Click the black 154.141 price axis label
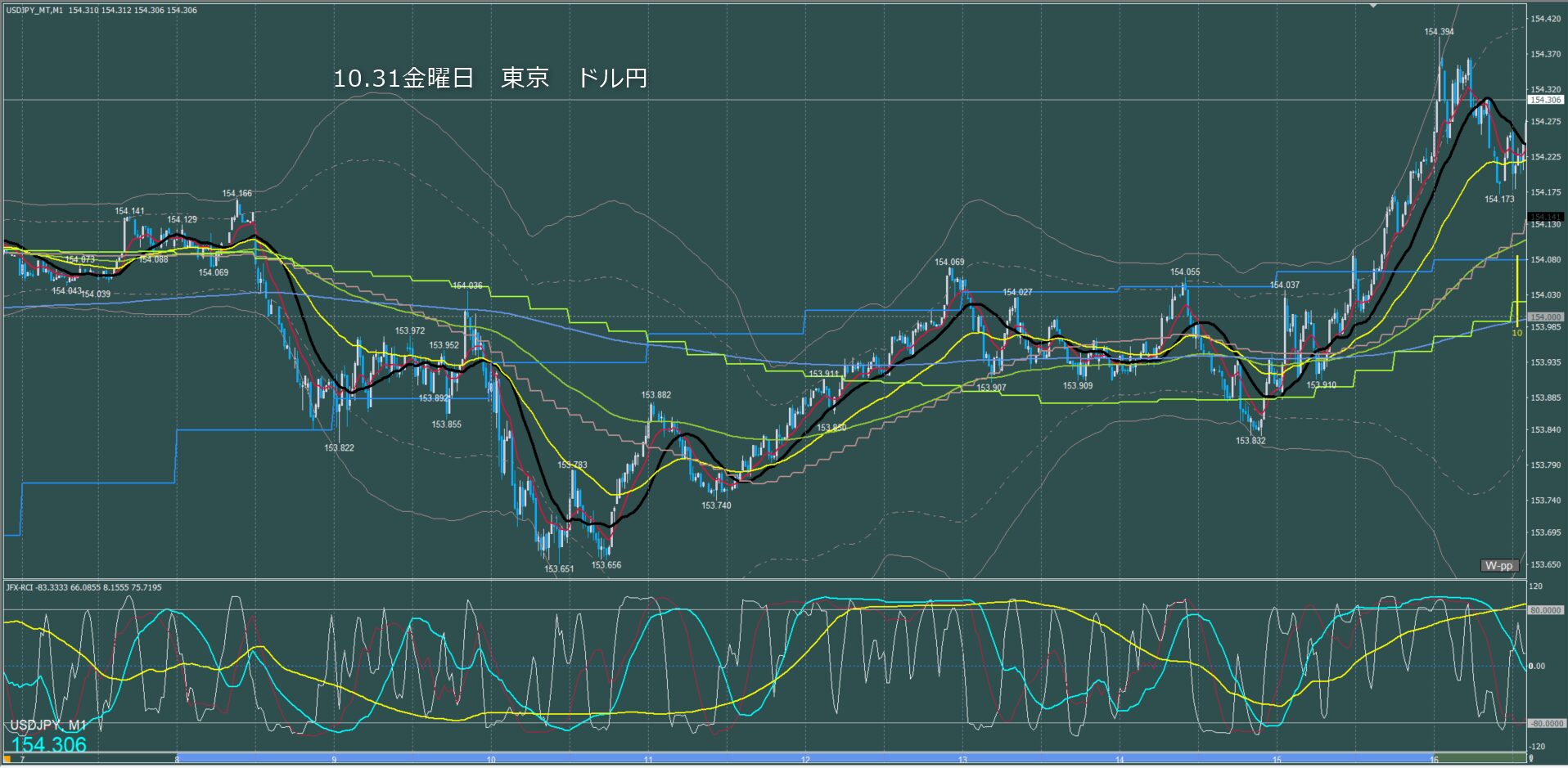This screenshot has height=768, width=1568. (1545, 217)
